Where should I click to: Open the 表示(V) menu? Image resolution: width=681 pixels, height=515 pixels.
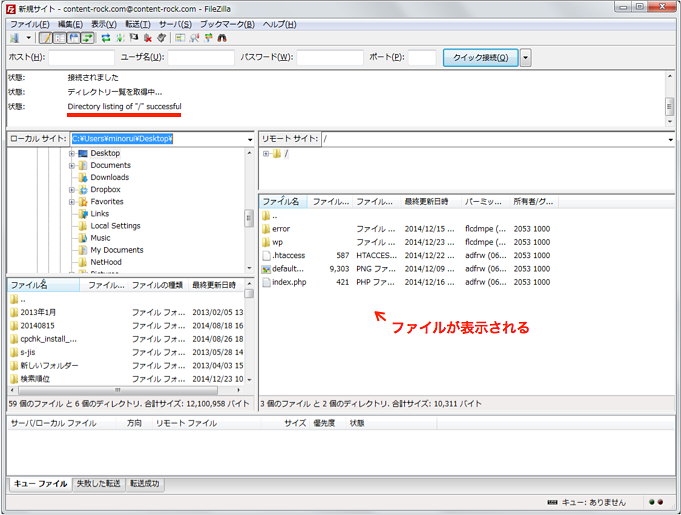tap(104, 24)
